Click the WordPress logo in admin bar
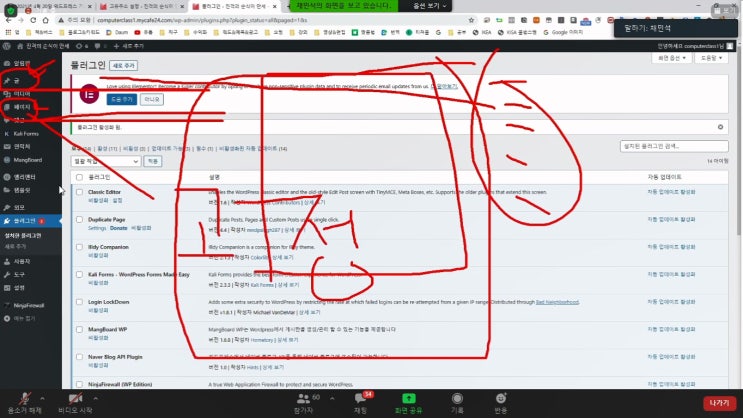Screen dimensions: 743x418 (x=7, y=46)
